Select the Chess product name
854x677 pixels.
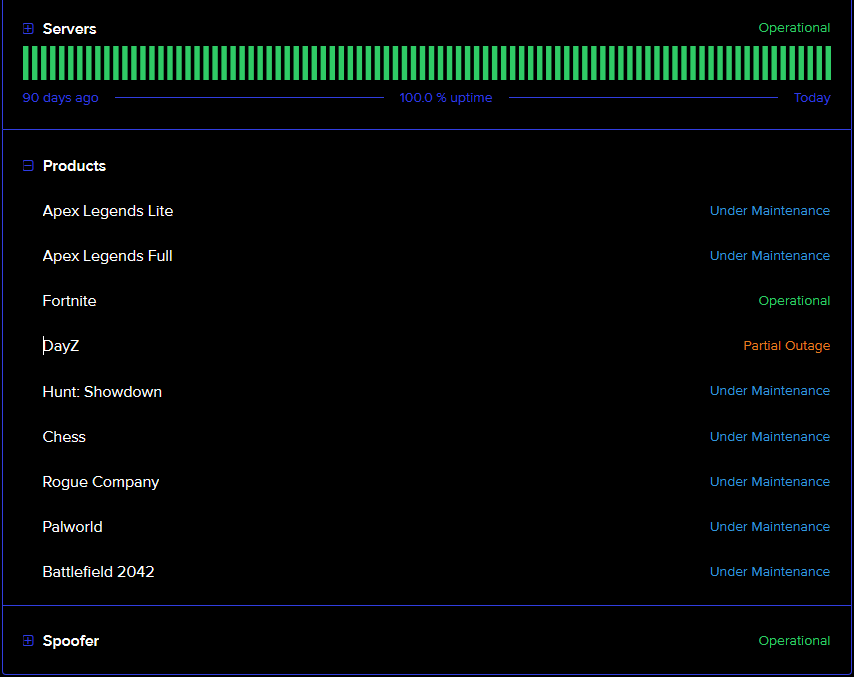[x=64, y=437]
